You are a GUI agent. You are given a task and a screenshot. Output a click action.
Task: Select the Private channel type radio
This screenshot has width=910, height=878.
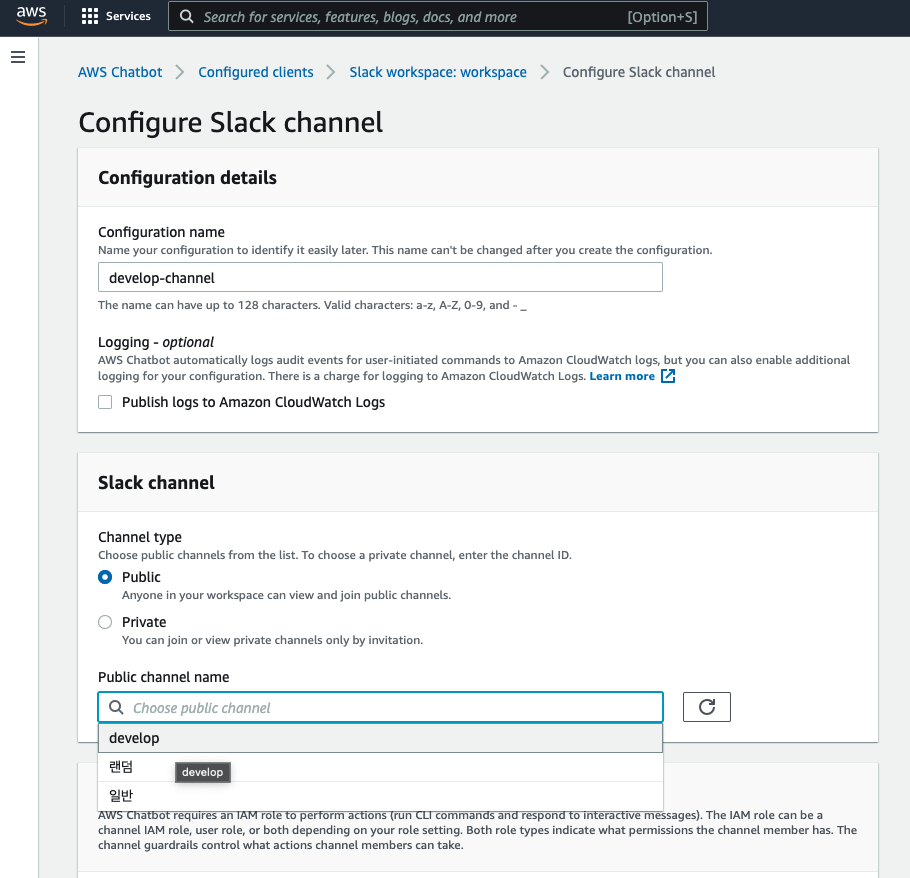point(105,622)
